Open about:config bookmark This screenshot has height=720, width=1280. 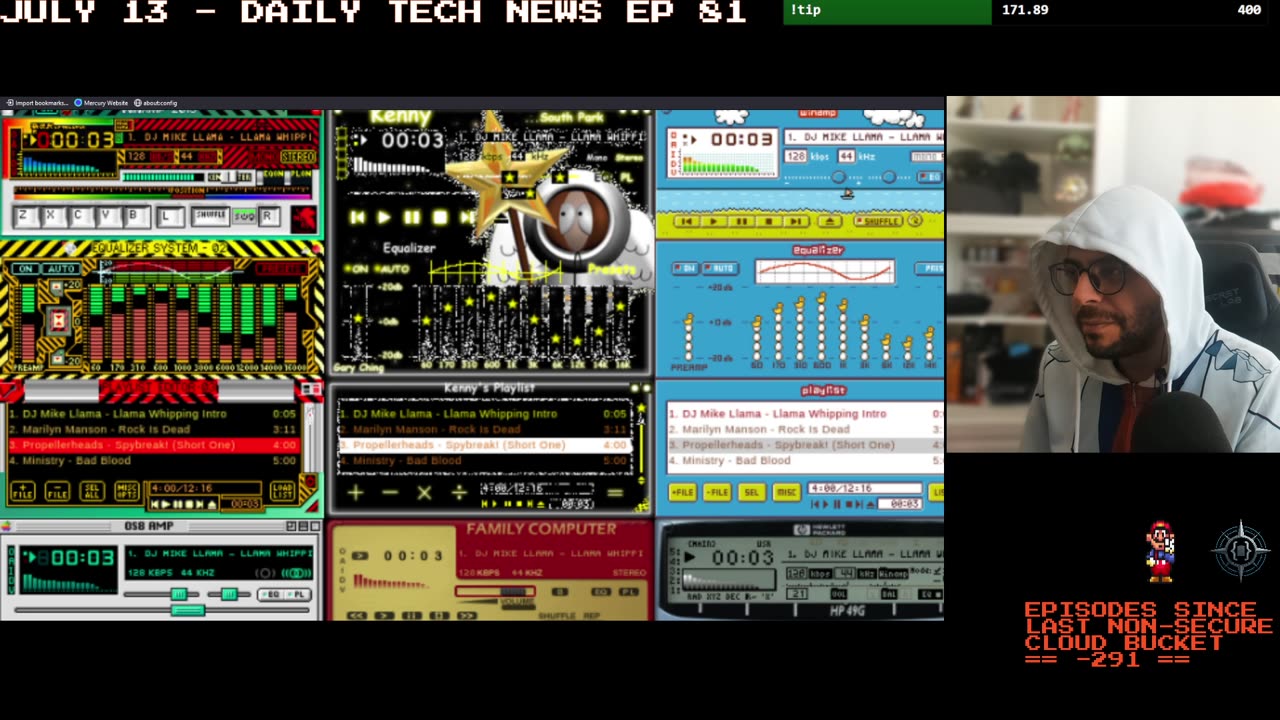coord(156,103)
